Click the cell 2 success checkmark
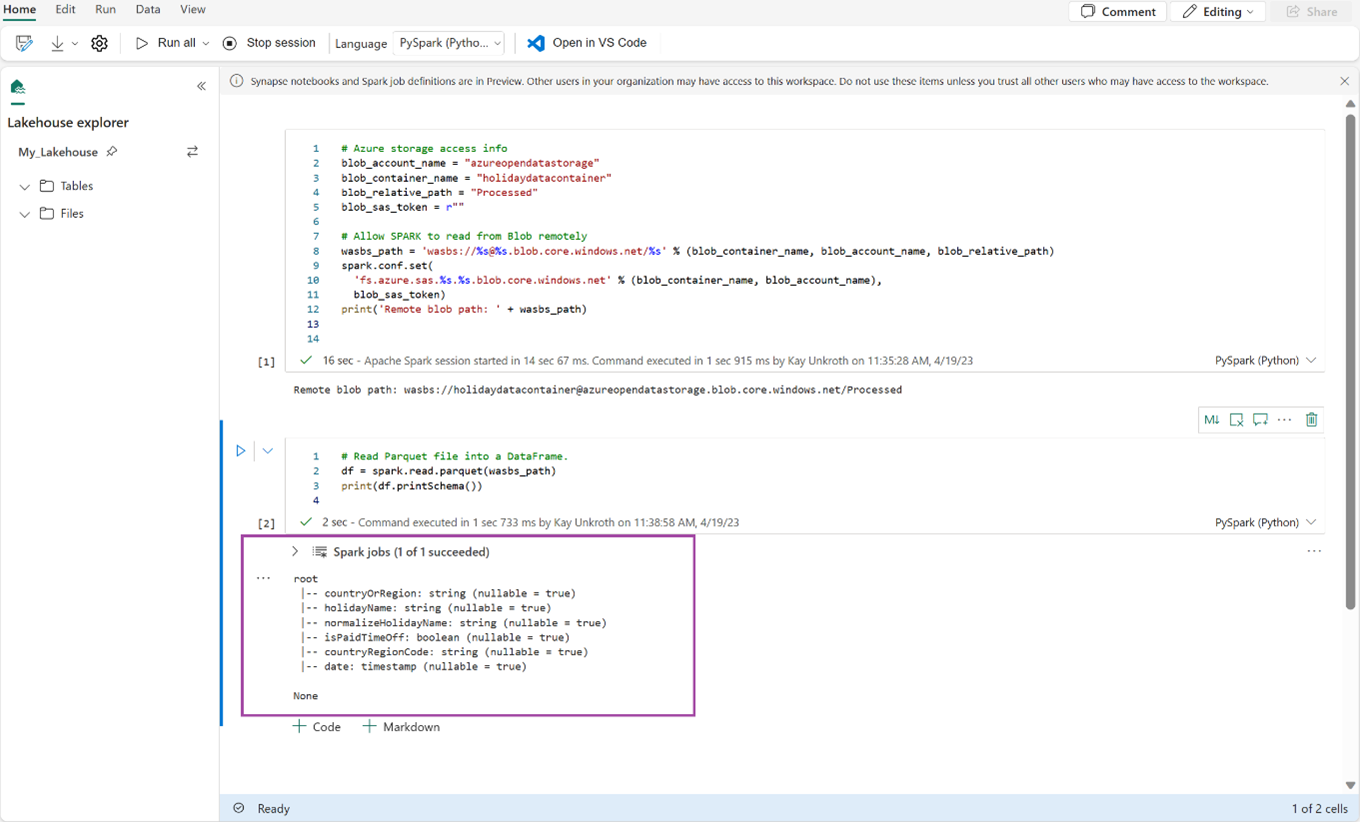 click(x=306, y=522)
